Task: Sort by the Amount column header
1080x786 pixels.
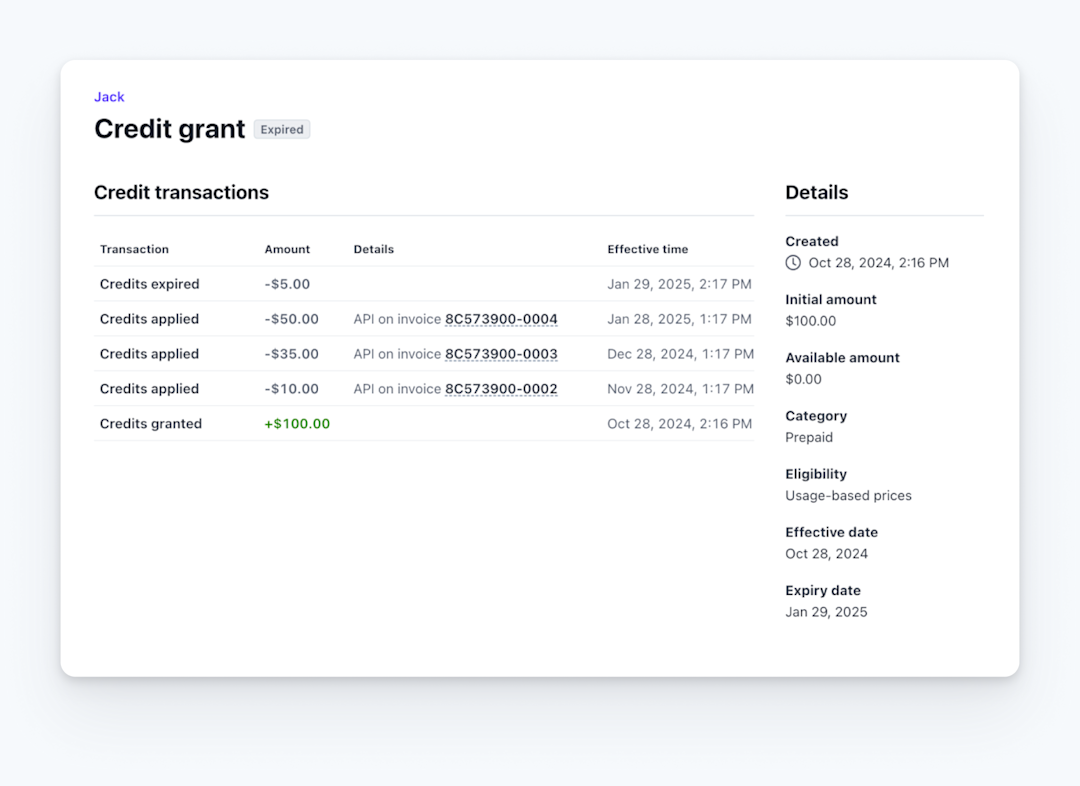Action: click(287, 249)
